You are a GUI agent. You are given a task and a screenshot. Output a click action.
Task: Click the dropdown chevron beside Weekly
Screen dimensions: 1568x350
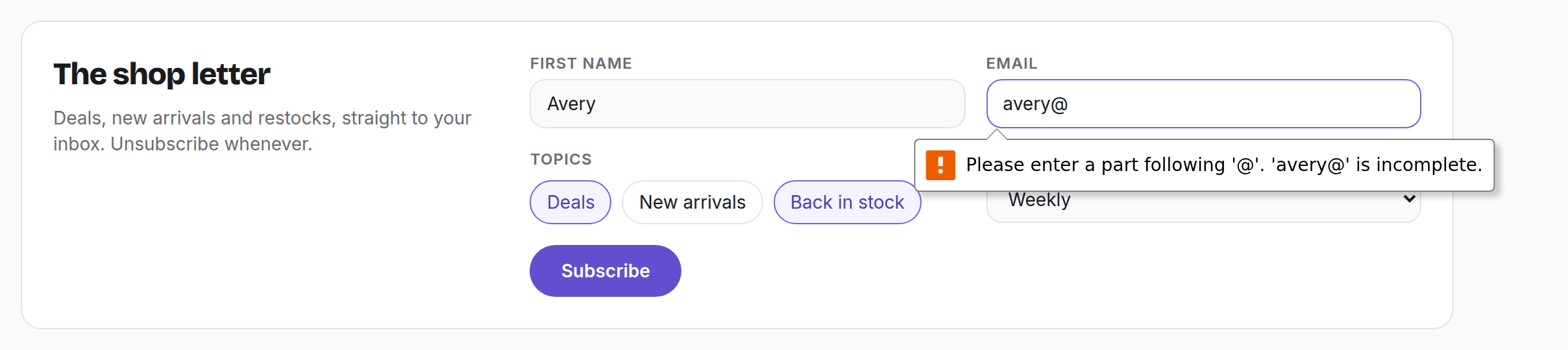[1409, 198]
